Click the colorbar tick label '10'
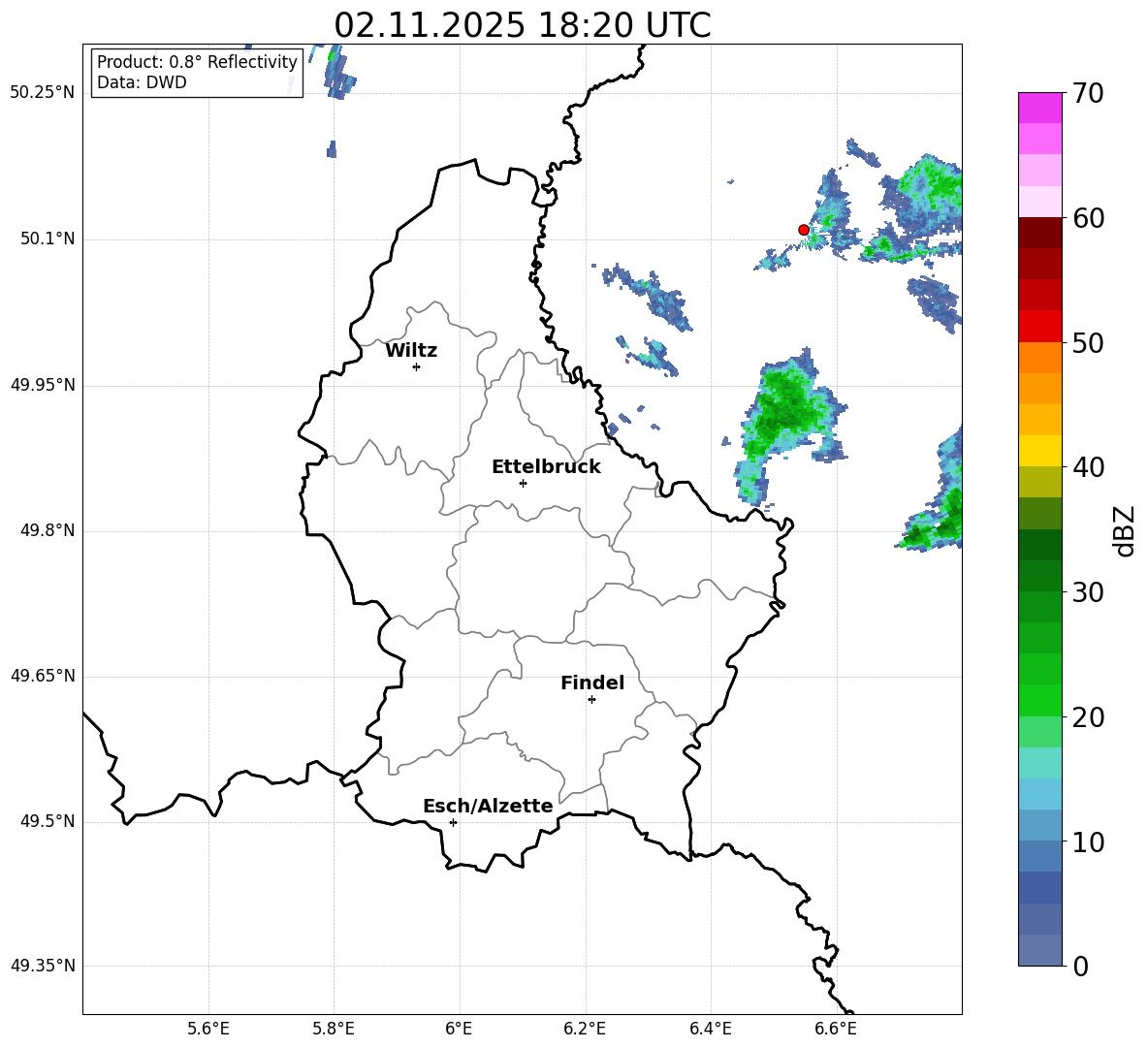1148x1048 pixels. pos(1088,842)
